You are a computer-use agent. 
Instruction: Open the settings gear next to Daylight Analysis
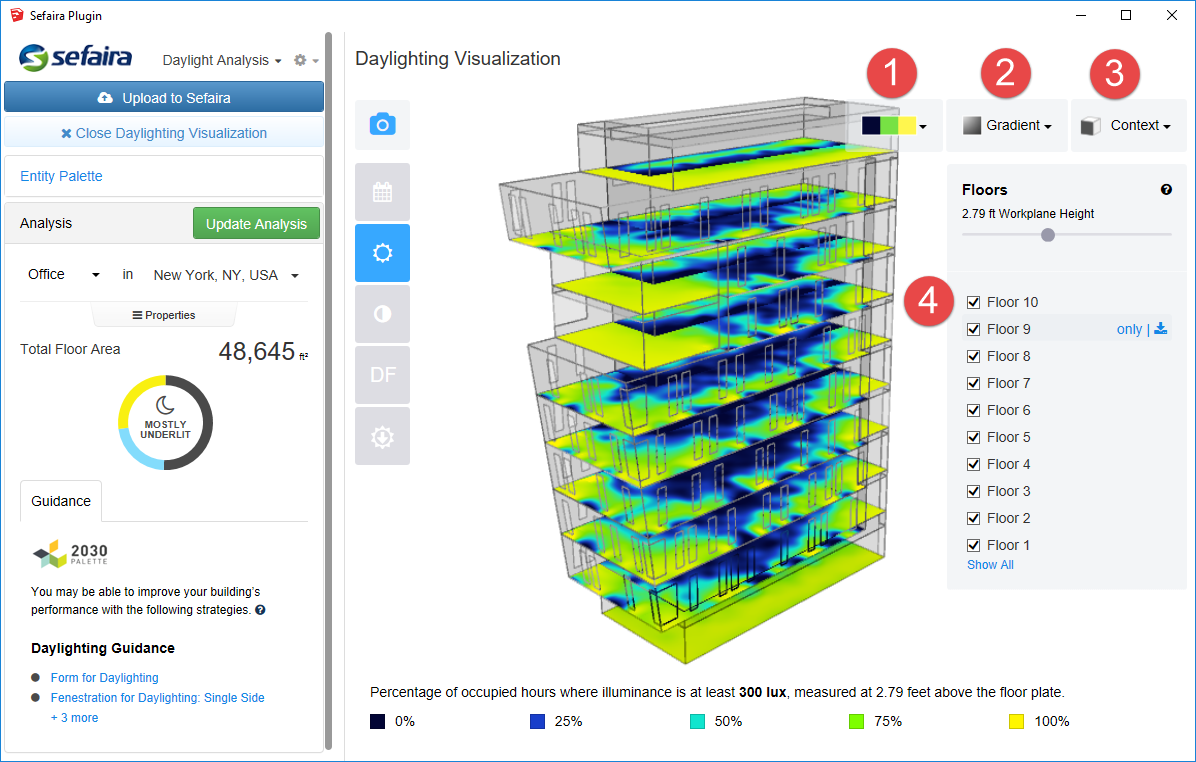click(x=305, y=61)
